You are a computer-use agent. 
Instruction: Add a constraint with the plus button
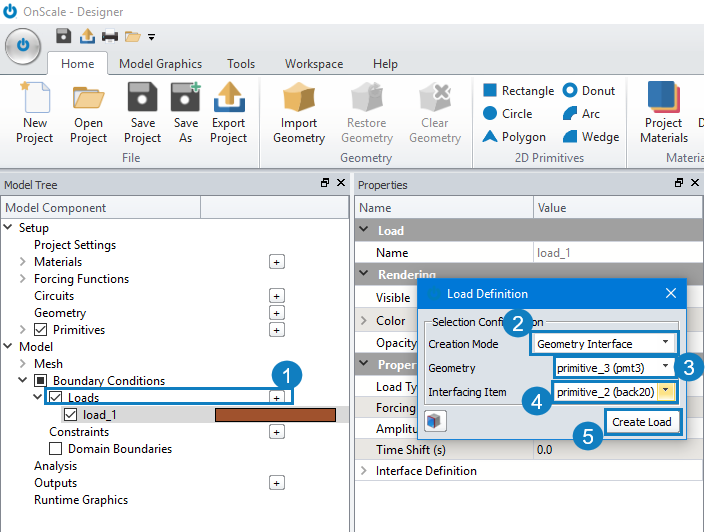click(x=277, y=433)
